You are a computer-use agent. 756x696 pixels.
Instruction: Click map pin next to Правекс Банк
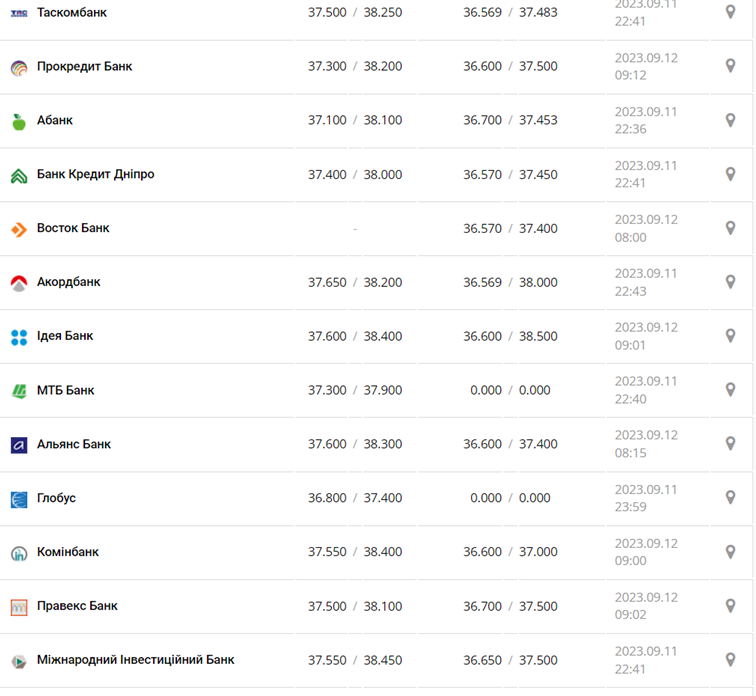(x=730, y=605)
